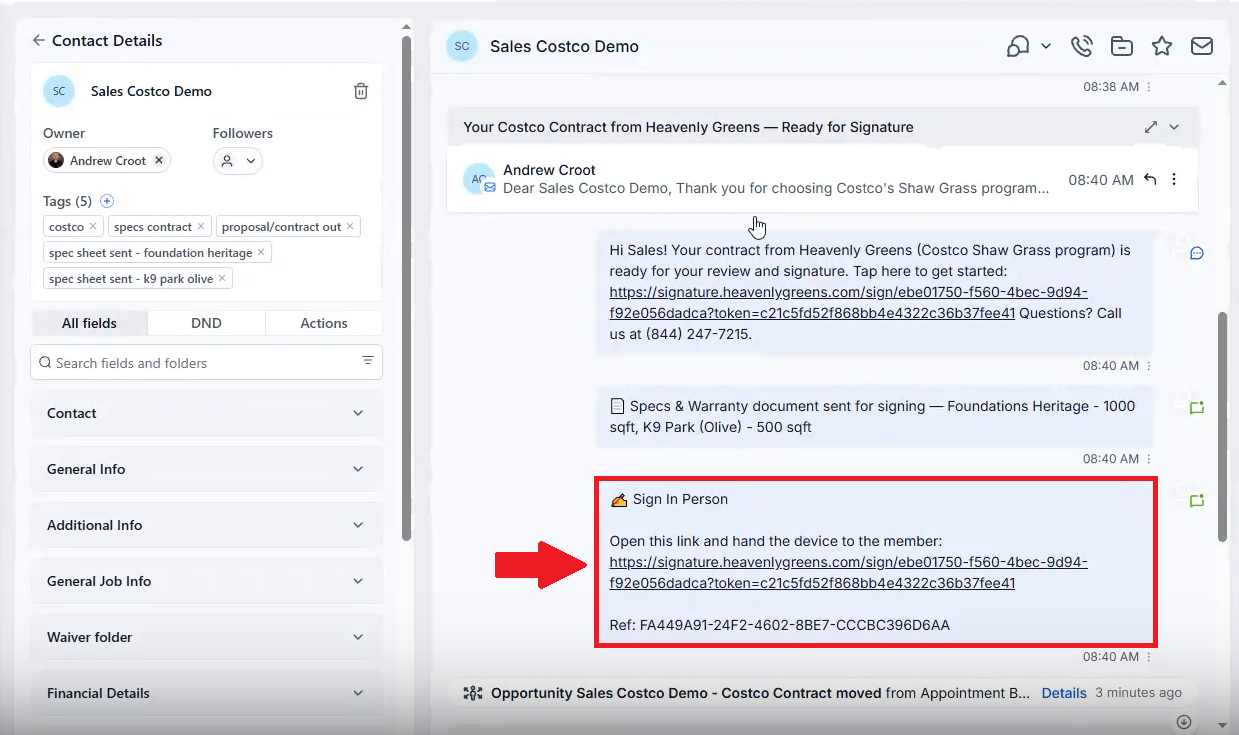Delete contact with the trash icon

pyautogui.click(x=361, y=91)
